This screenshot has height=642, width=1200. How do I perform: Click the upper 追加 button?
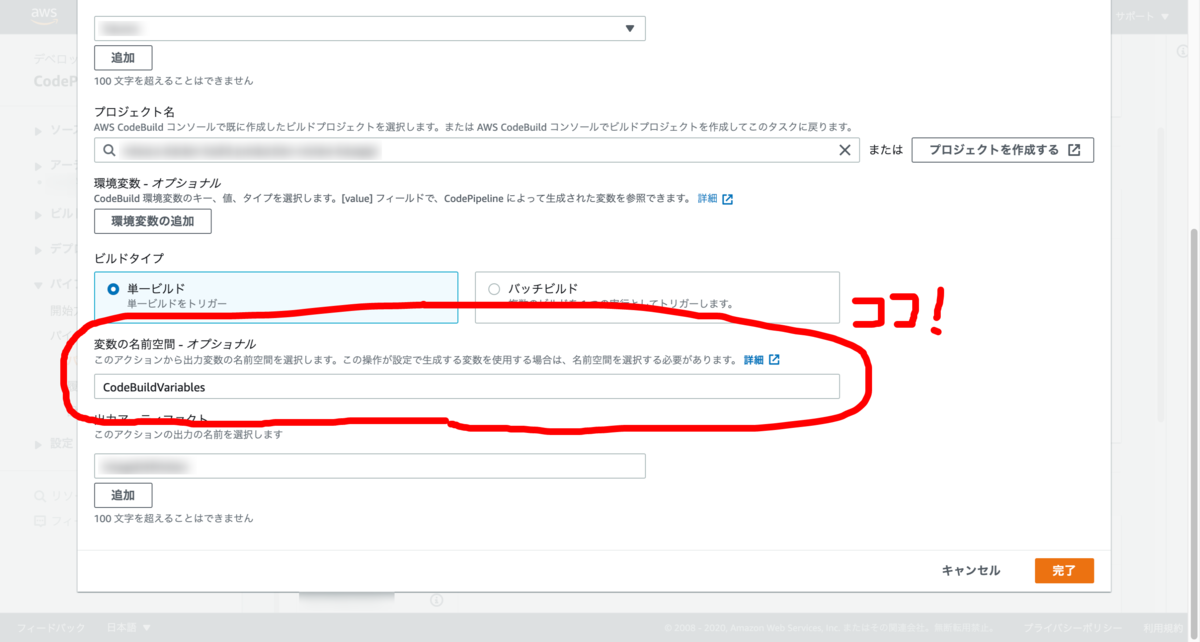pos(123,57)
